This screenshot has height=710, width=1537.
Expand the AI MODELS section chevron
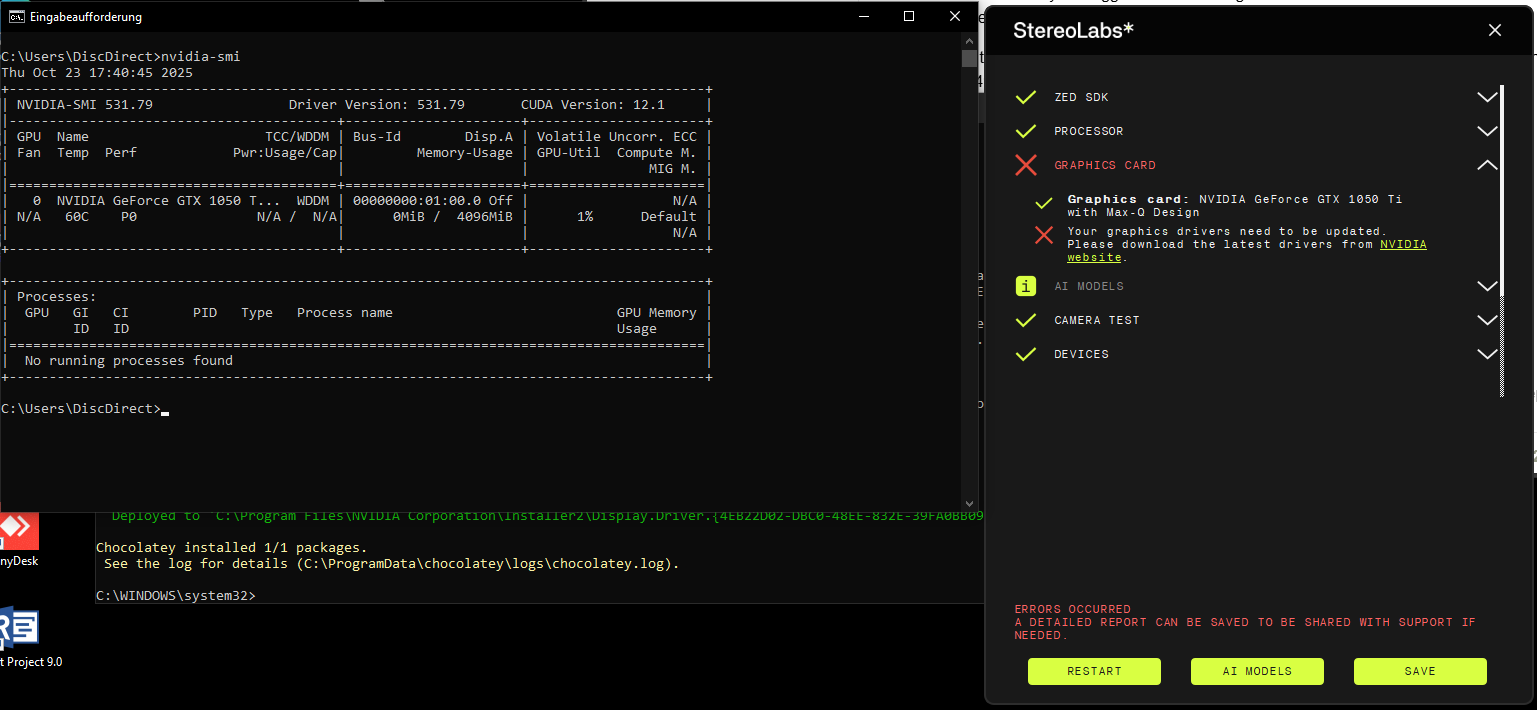coord(1486,287)
